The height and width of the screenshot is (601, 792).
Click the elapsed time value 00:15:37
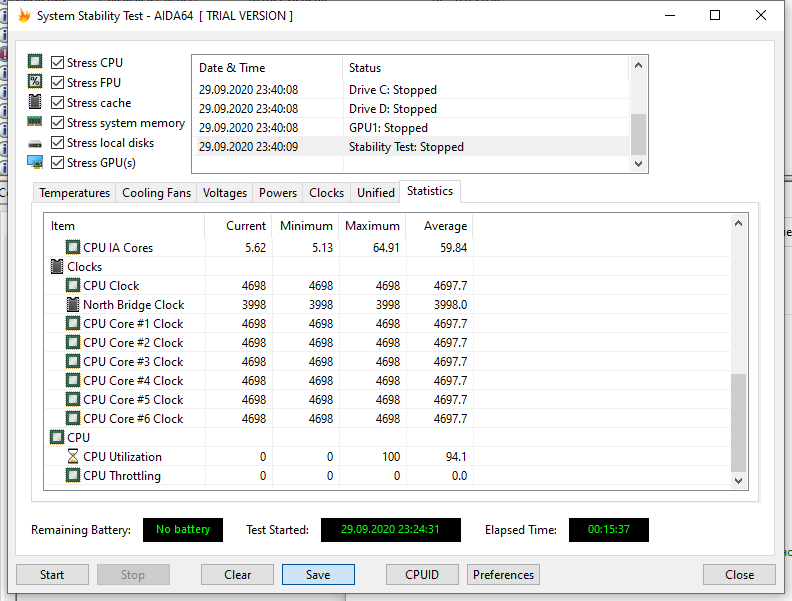tap(609, 529)
